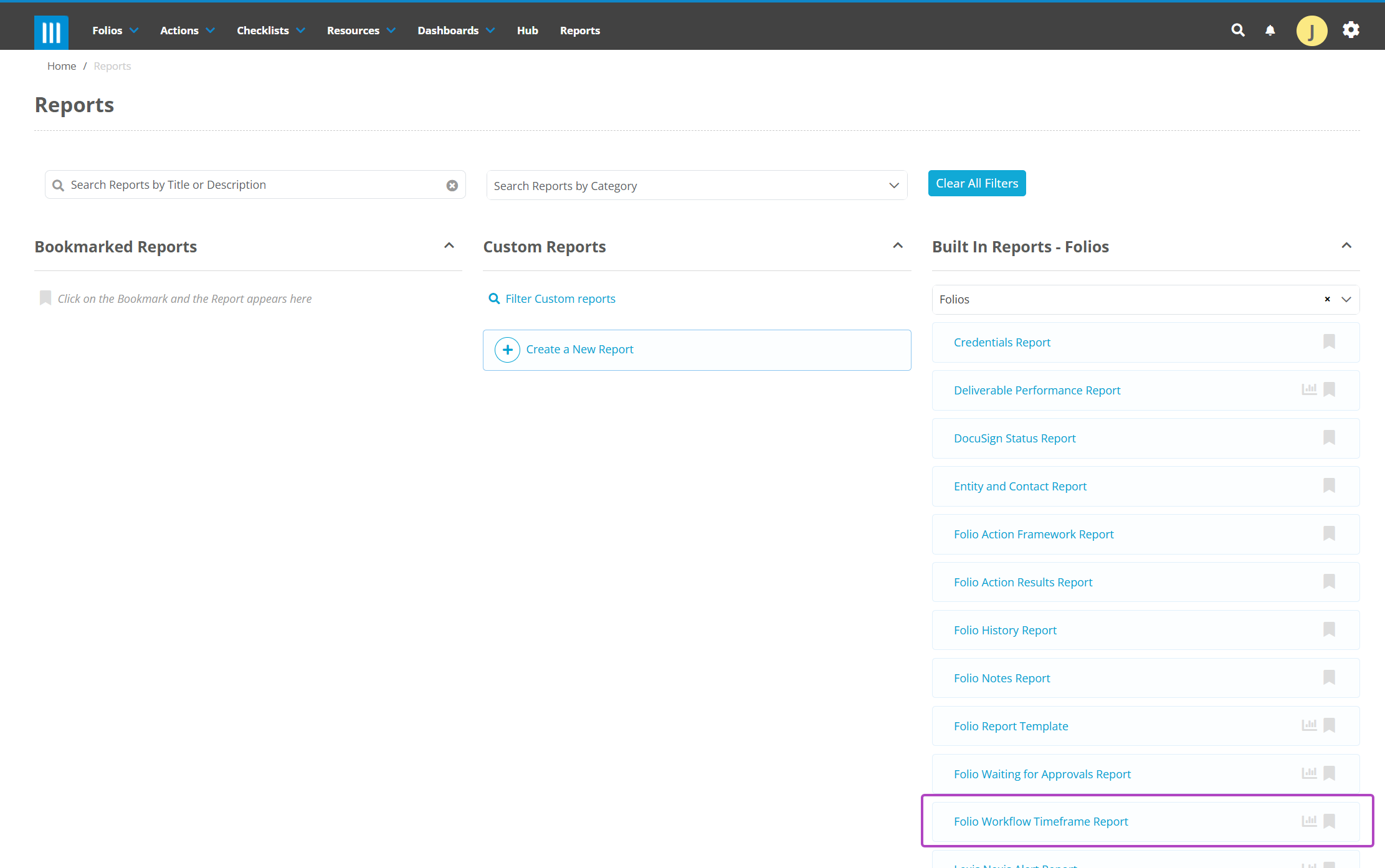Viewport: 1385px width, 868px height.
Task: Expand the Checklists navigation menu
Action: [271, 31]
